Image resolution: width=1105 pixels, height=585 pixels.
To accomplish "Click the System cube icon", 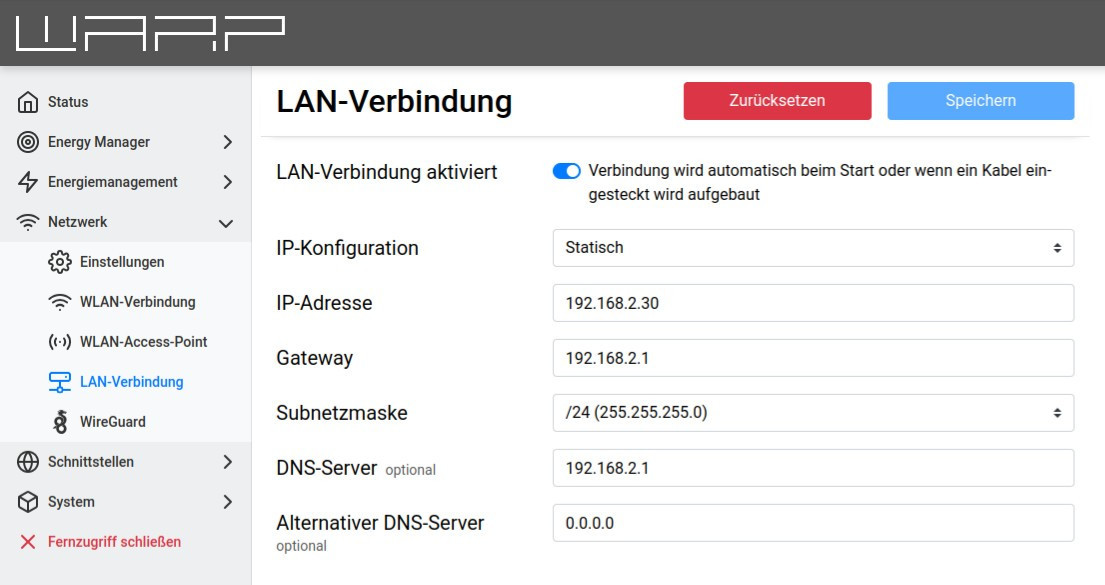I will coord(28,502).
